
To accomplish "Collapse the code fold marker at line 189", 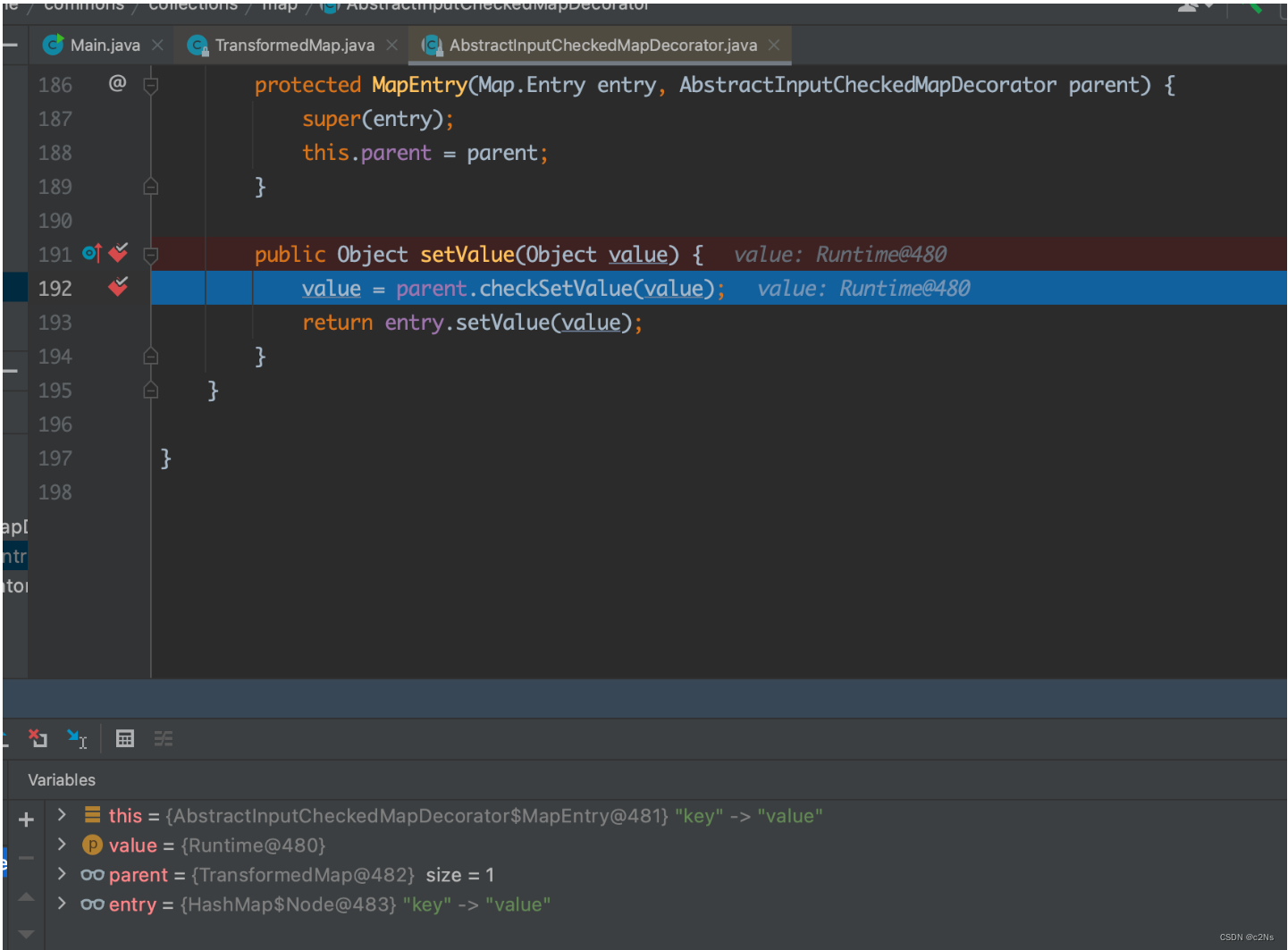I will [x=151, y=187].
